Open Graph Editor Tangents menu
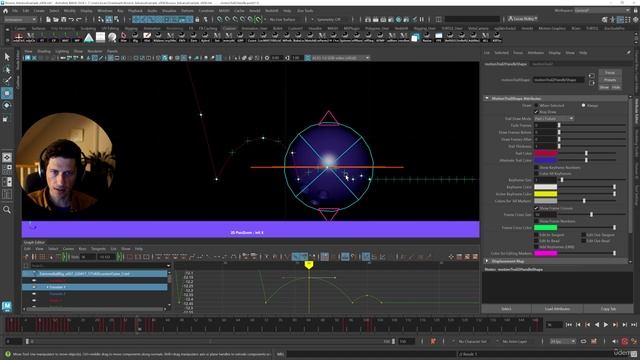640x360 pixels. pyautogui.click(x=98, y=249)
